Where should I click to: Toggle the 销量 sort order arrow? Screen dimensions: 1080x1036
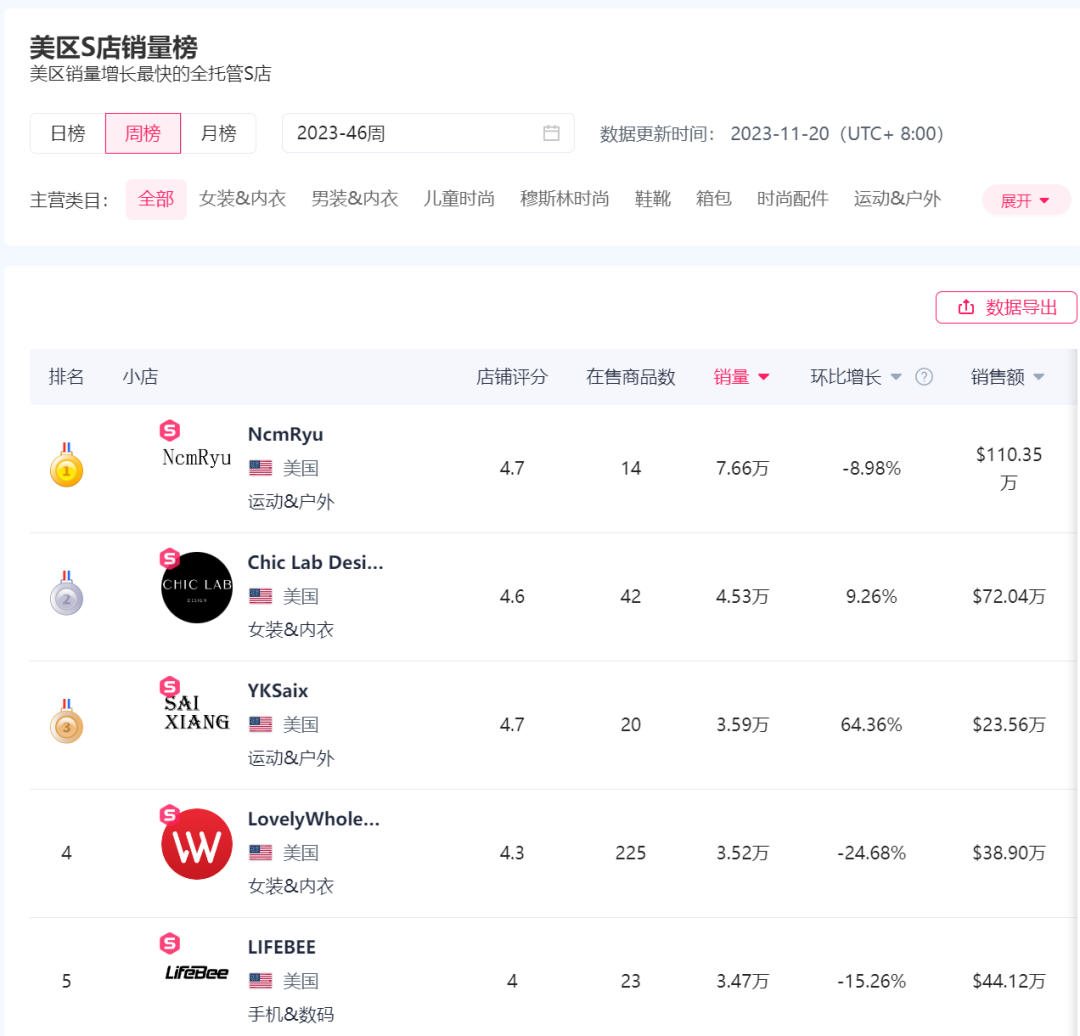[765, 377]
